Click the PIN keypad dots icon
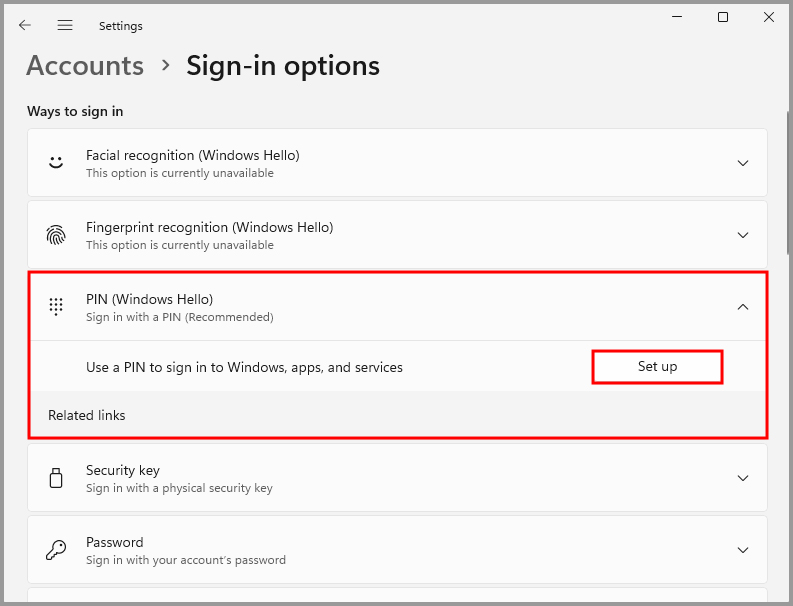The image size is (793, 606). pos(56,307)
